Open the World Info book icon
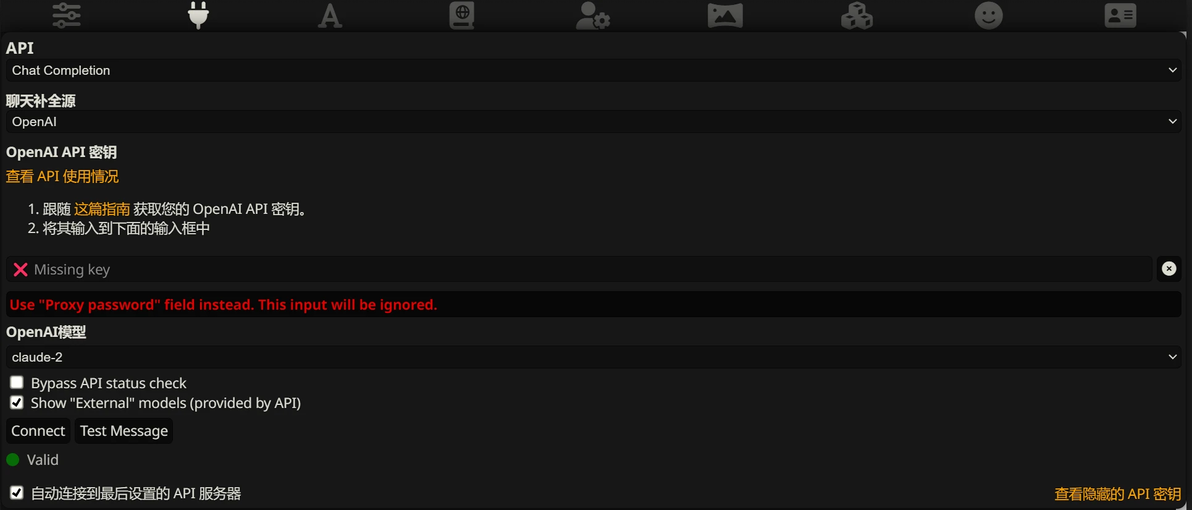The height and width of the screenshot is (510, 1192). coord(461,15)
